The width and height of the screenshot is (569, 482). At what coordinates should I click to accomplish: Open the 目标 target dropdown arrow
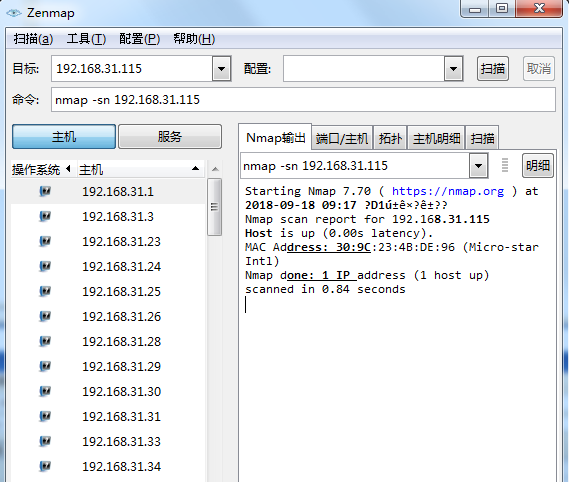(221, 69)
